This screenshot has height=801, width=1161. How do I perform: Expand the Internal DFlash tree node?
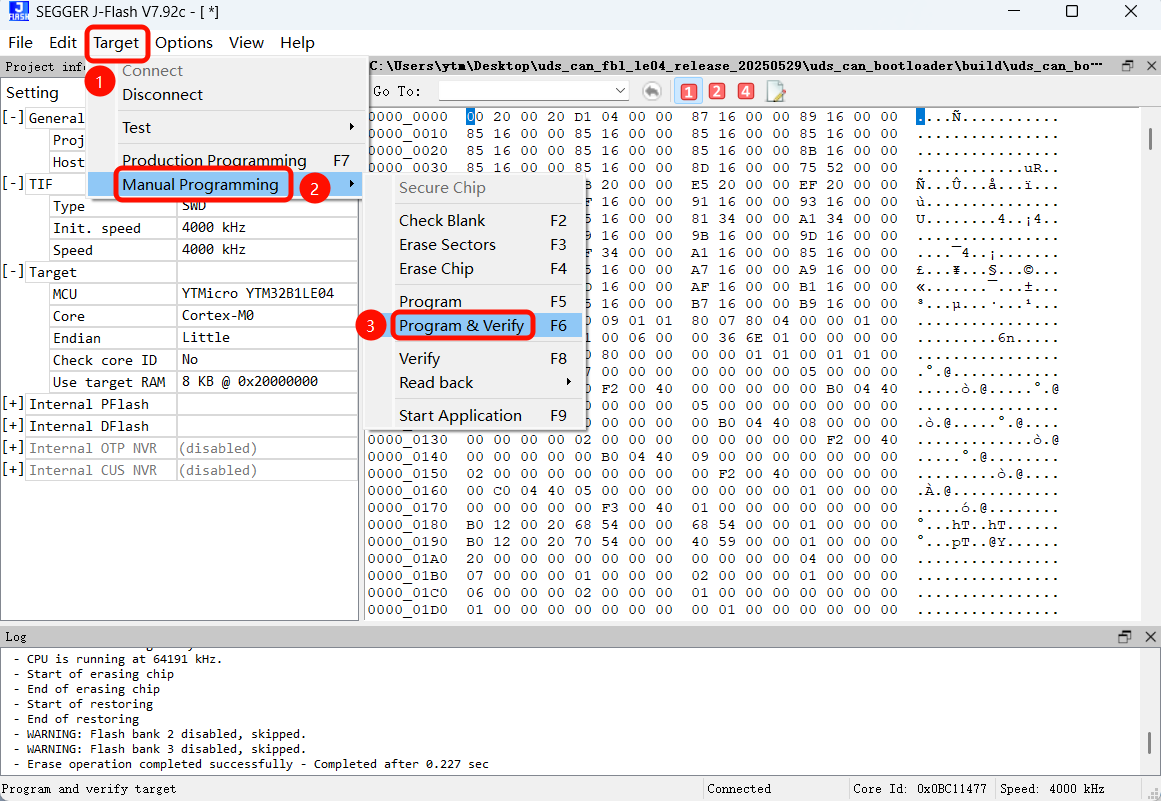13,426
